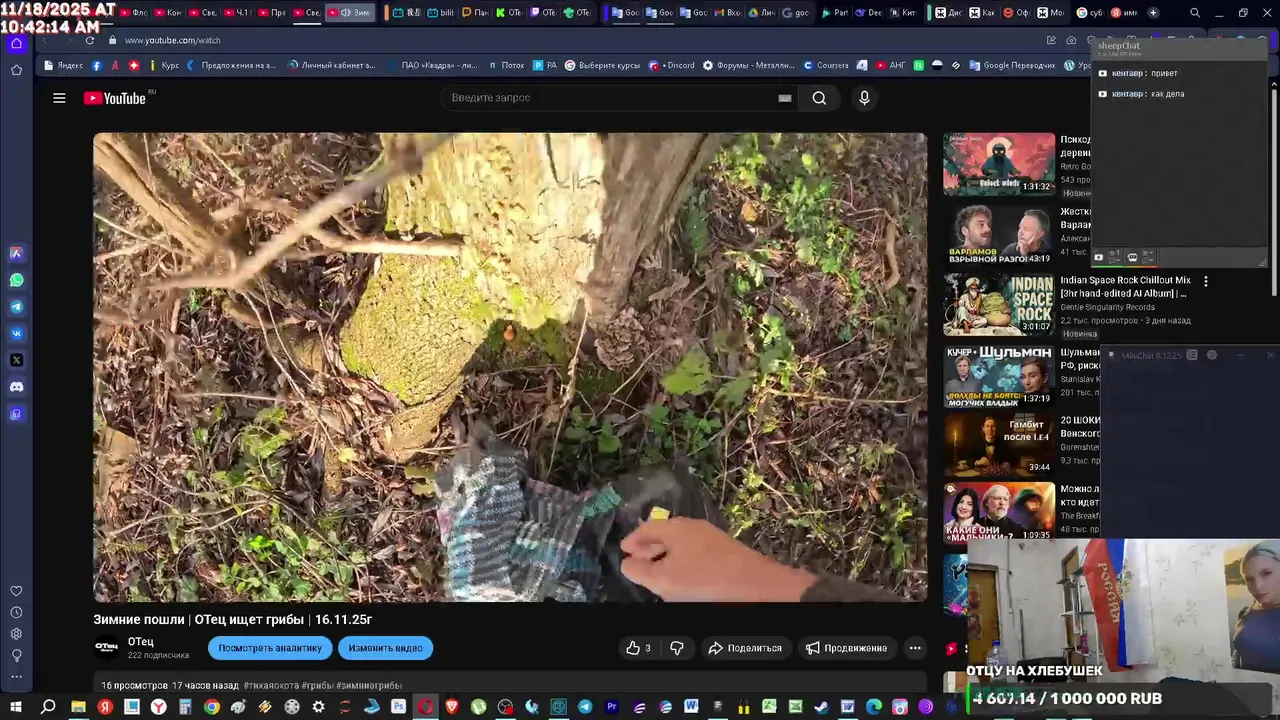
Task: Switch to the Дис browser tab
Action: point(949,13)
